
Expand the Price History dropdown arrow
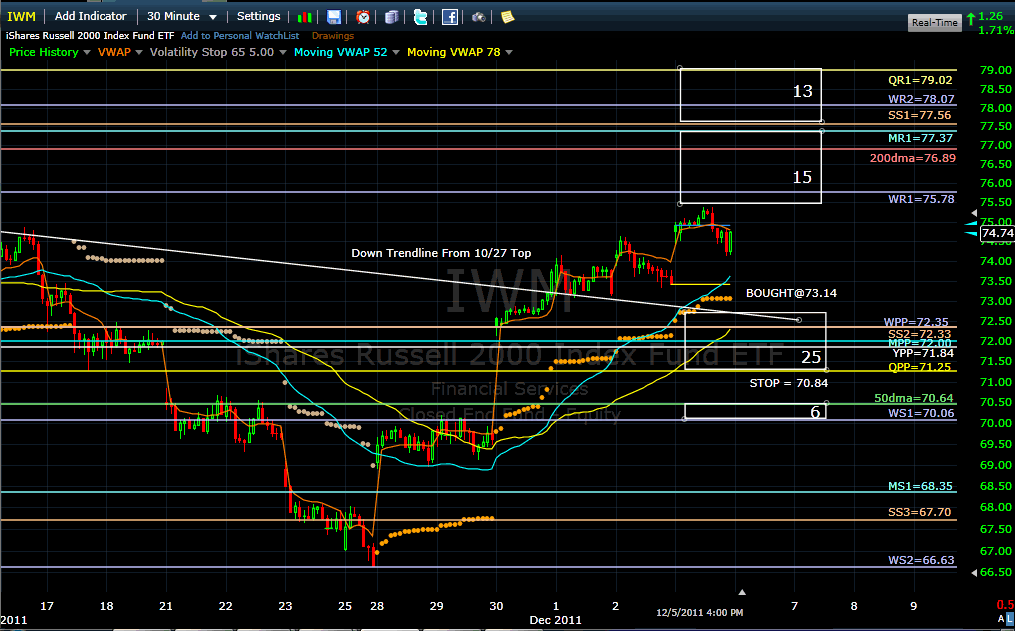pyautogui.click(x=87, y=52)
